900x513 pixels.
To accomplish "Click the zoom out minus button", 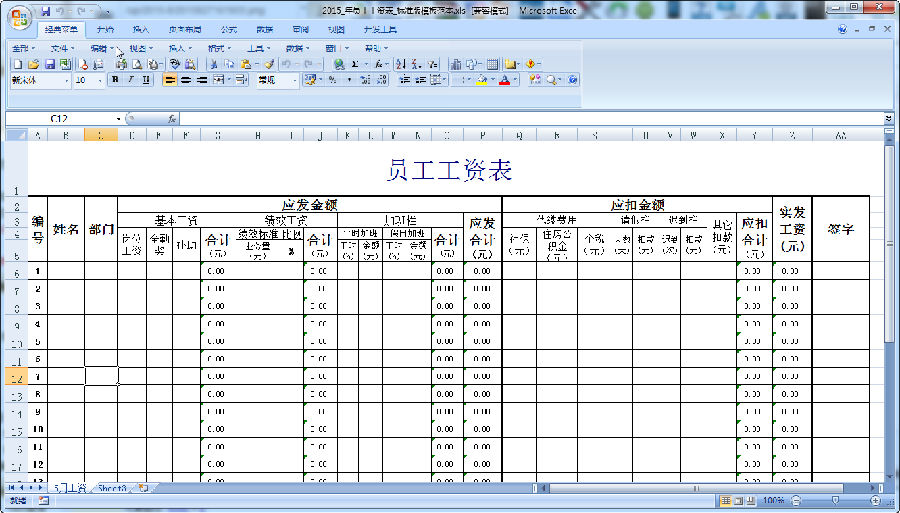I will [x=796, y=501].
